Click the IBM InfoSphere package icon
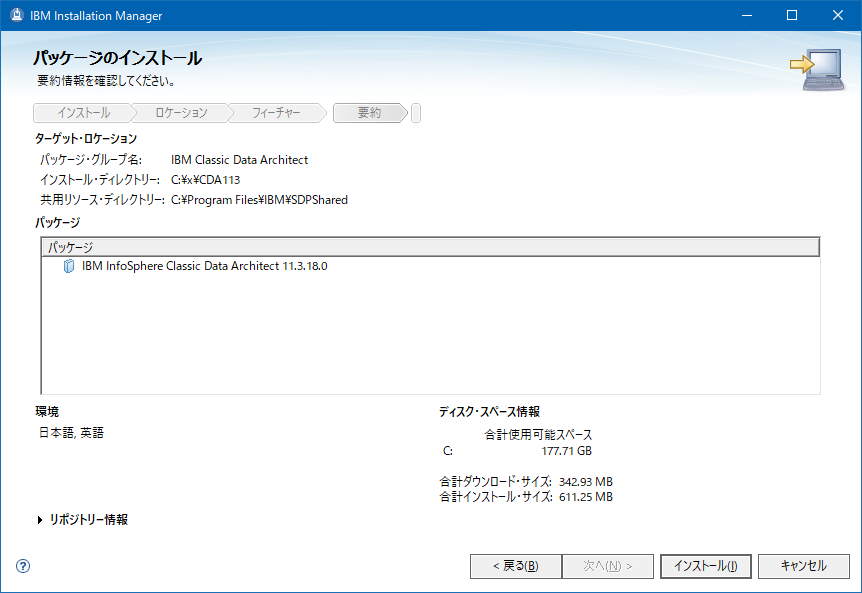 click(69, 266)
